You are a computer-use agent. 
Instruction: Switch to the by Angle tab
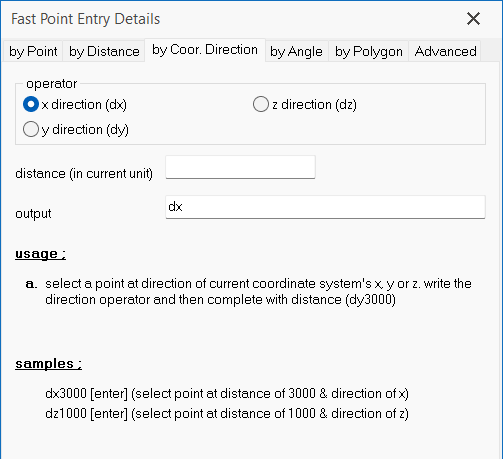(x=296, y=51)
